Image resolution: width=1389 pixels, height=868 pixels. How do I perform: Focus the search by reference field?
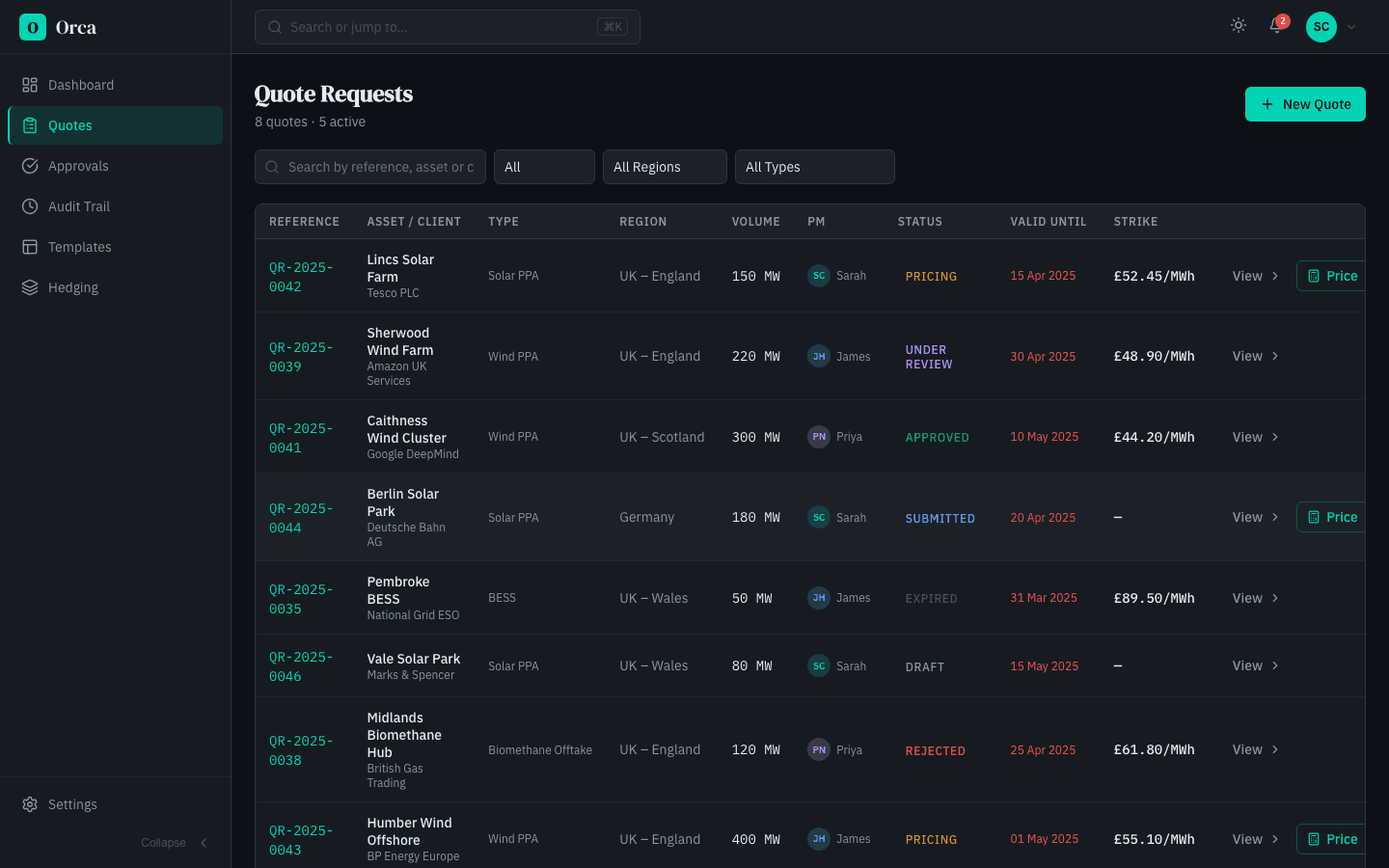point(370,167)
